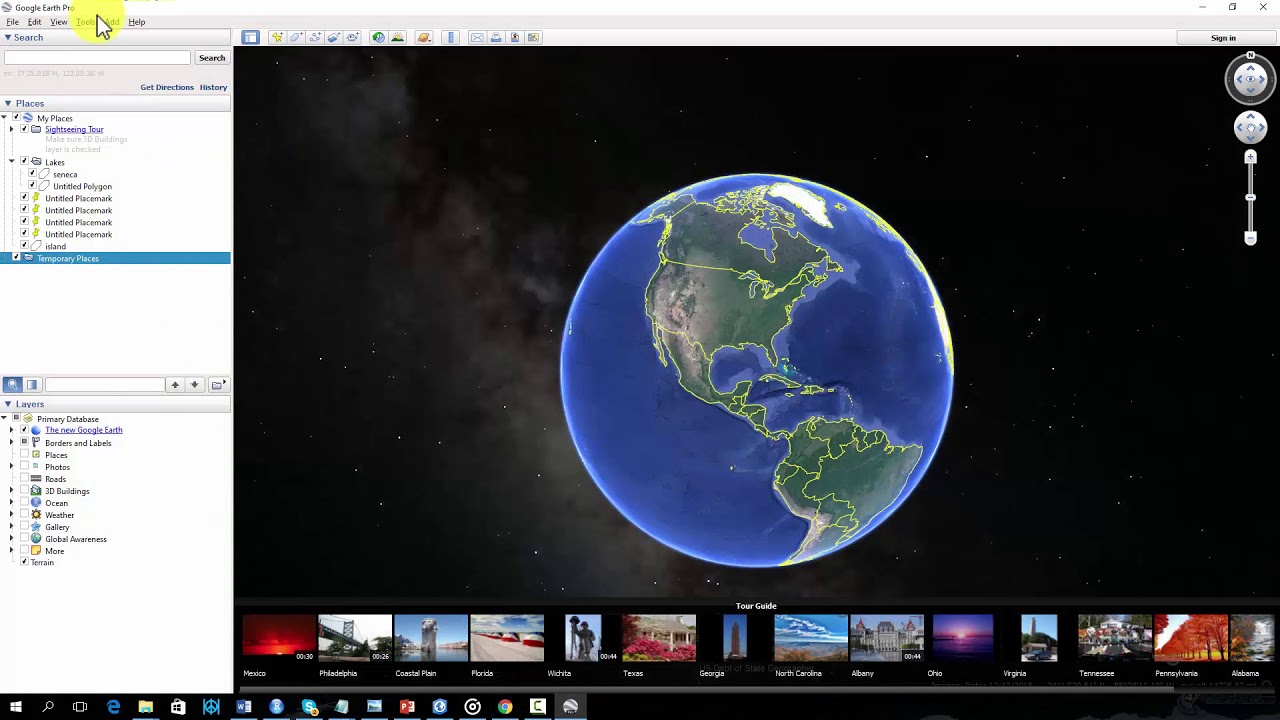
Task: Expand the More layer arrow
Action: pyautogui.click(x=11, y=551)
